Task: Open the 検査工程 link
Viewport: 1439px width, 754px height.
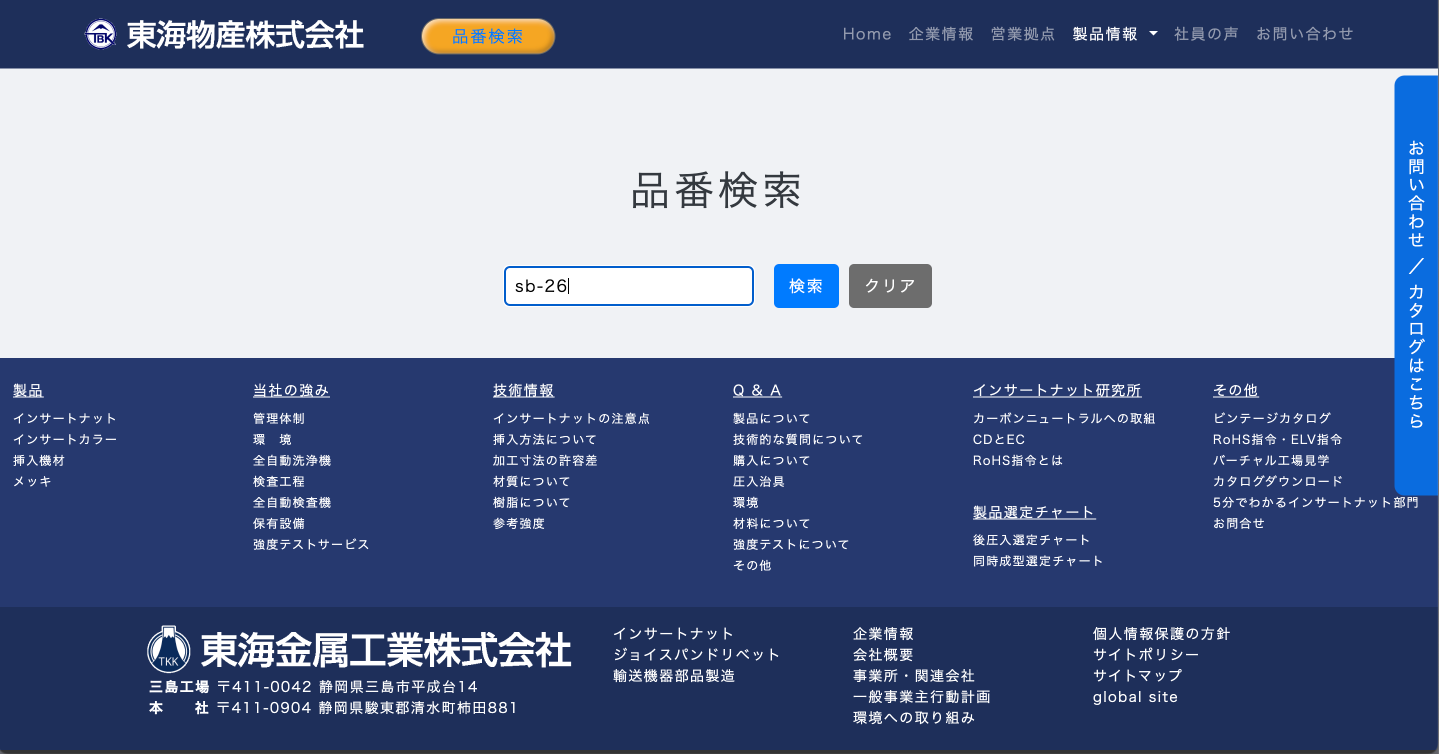Action: pyautogui.click(x=279, y=482)
